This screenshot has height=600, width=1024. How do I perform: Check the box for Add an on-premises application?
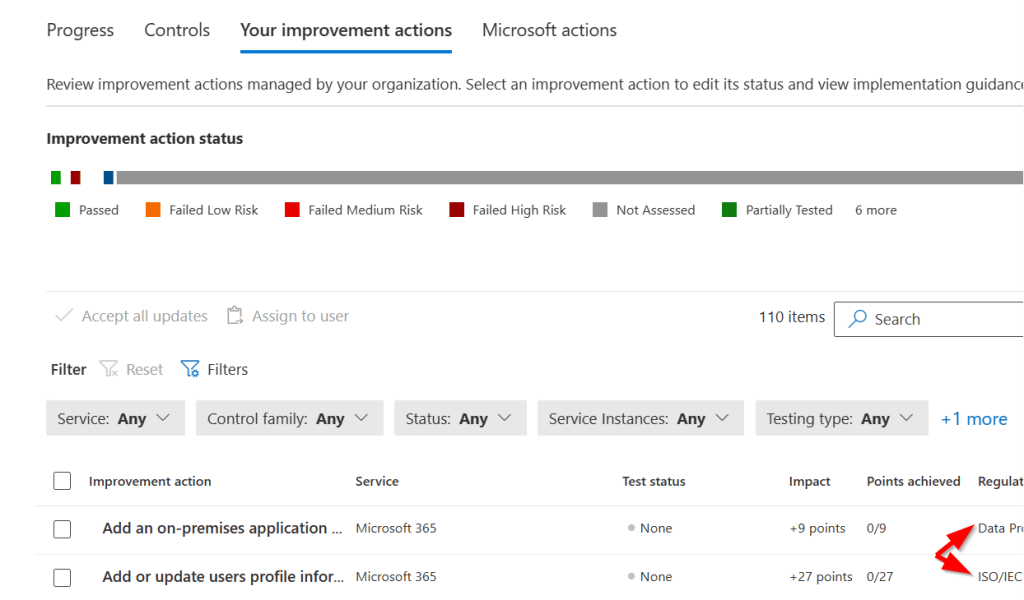tap(62, 529)
